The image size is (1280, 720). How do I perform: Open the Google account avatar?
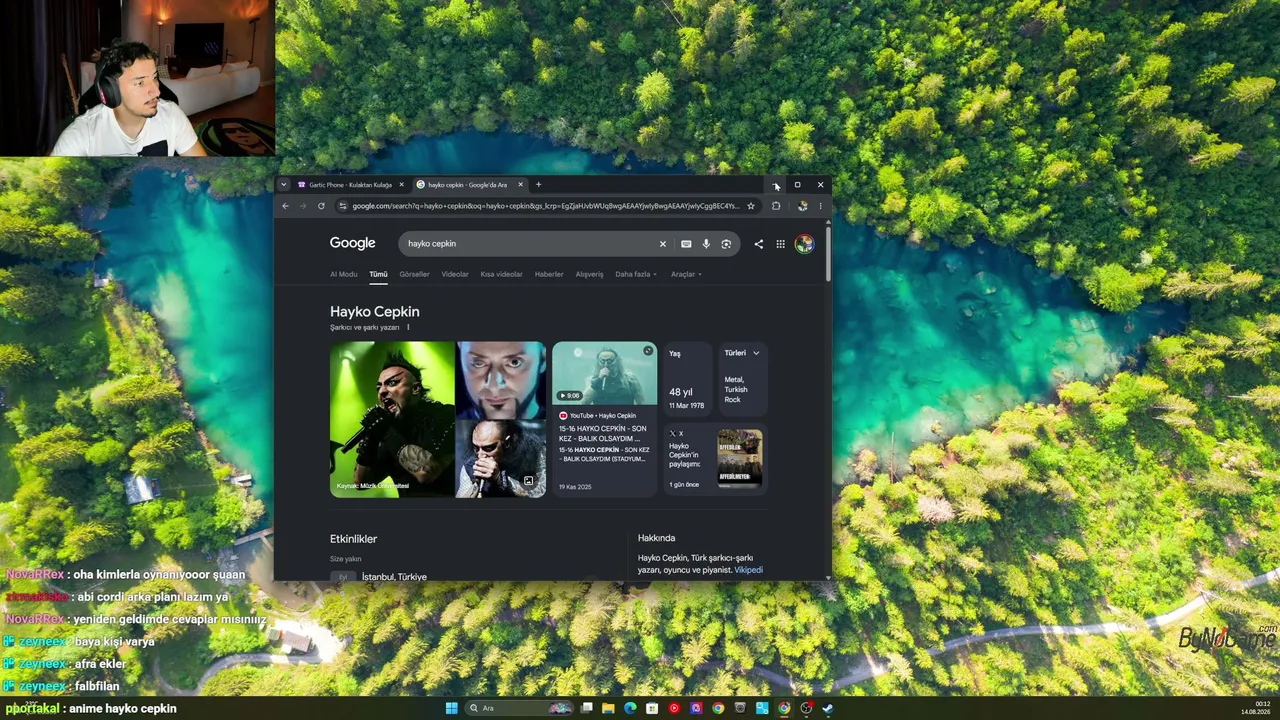click(804, 244)
